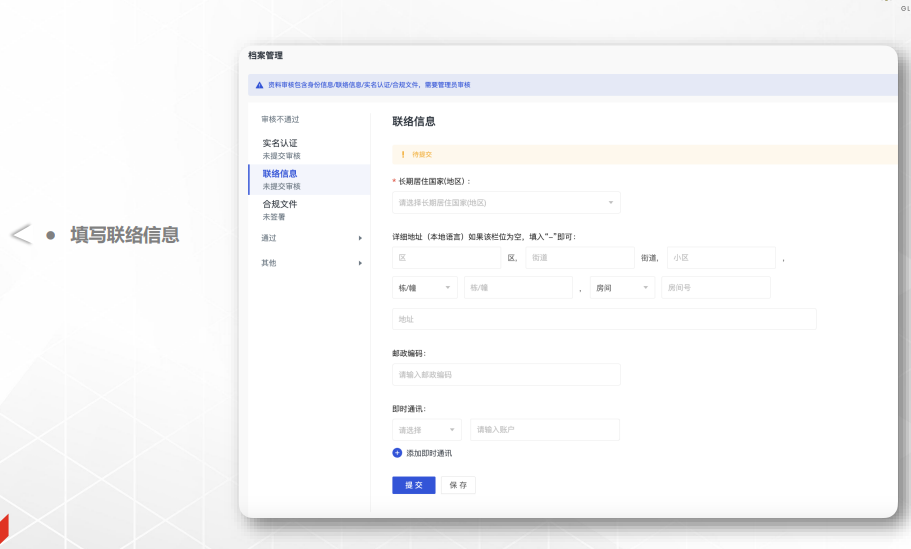Click the blue 提交 button
This screenshot has width=911, height=549.
coord(413,485)
